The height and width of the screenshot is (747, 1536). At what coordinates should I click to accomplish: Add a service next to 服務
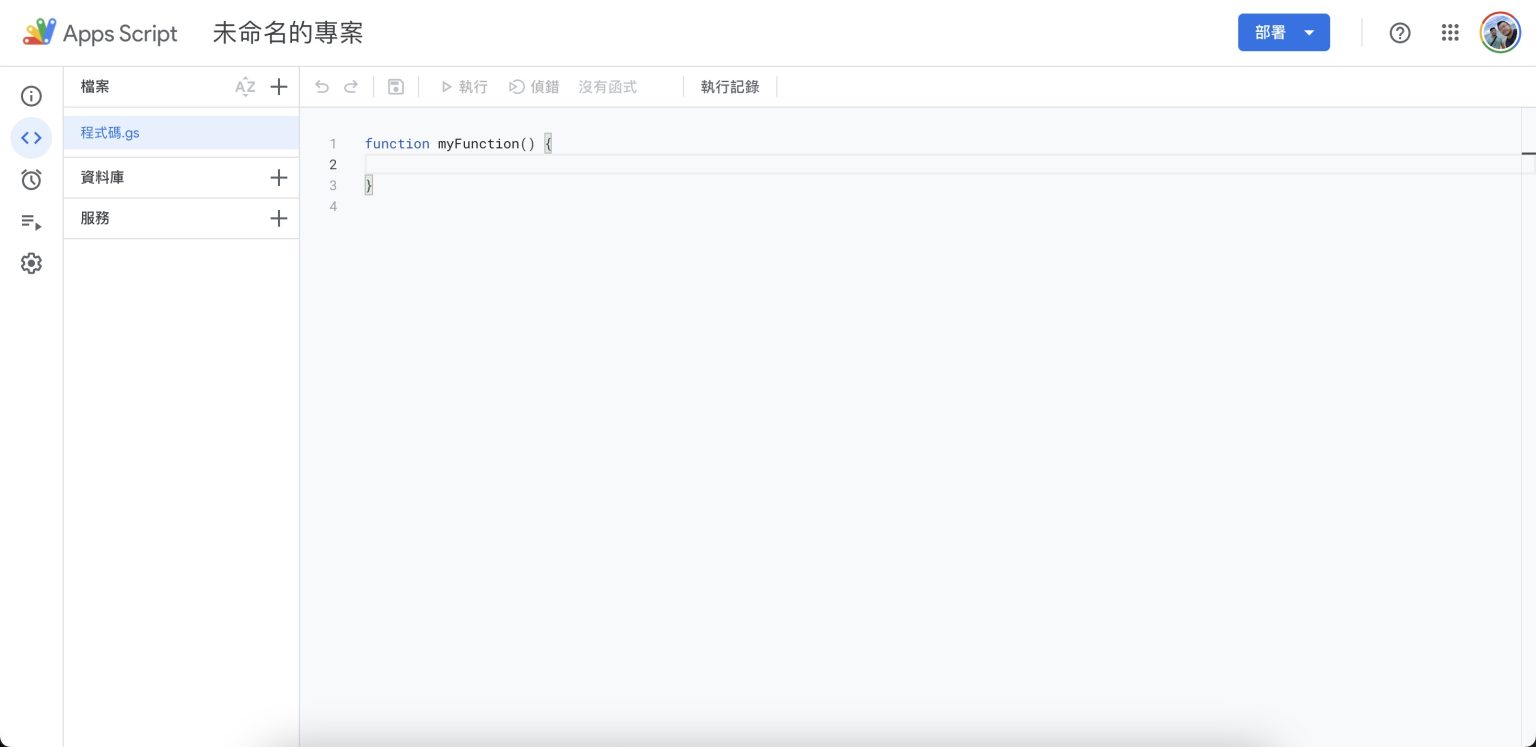click(x=279, y=218)
